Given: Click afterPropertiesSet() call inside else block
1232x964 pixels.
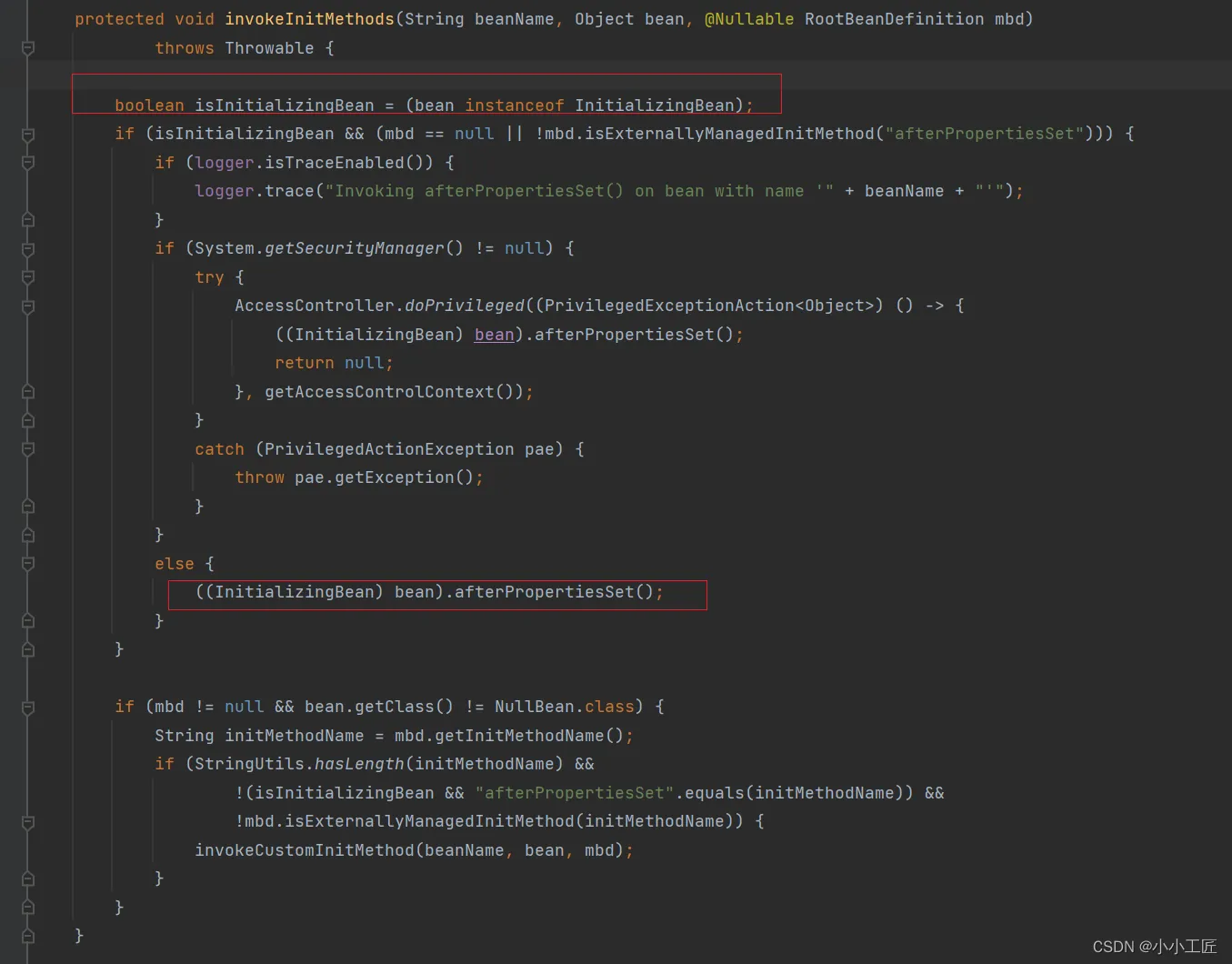Looking at the screenshot, I should coord(554,592).
